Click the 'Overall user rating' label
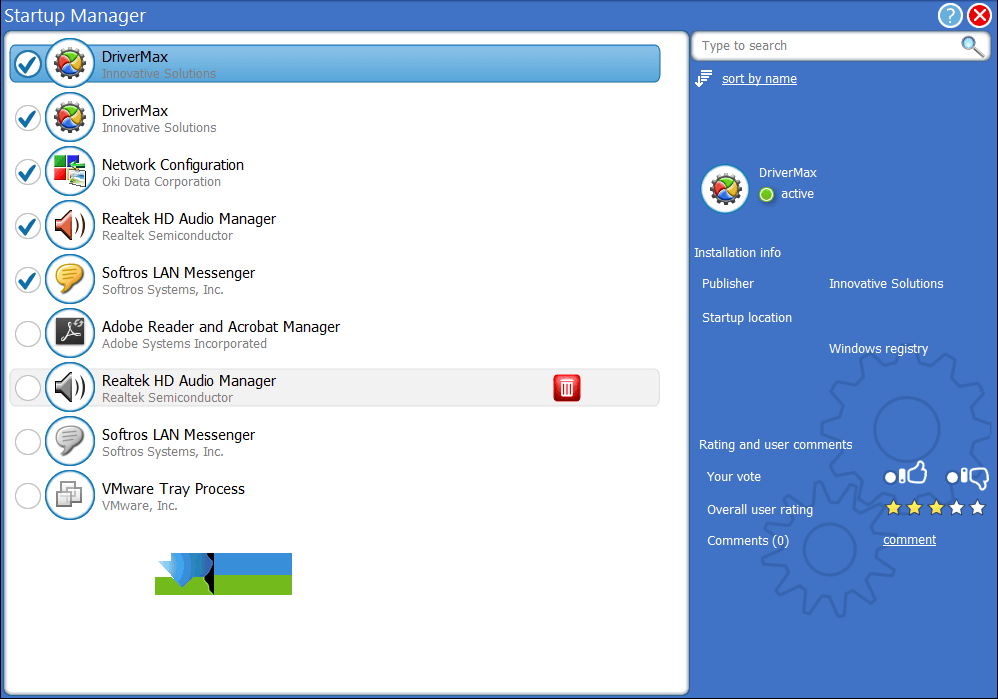Viewport: 998px width, 699px height. click(x=760, y=510)
